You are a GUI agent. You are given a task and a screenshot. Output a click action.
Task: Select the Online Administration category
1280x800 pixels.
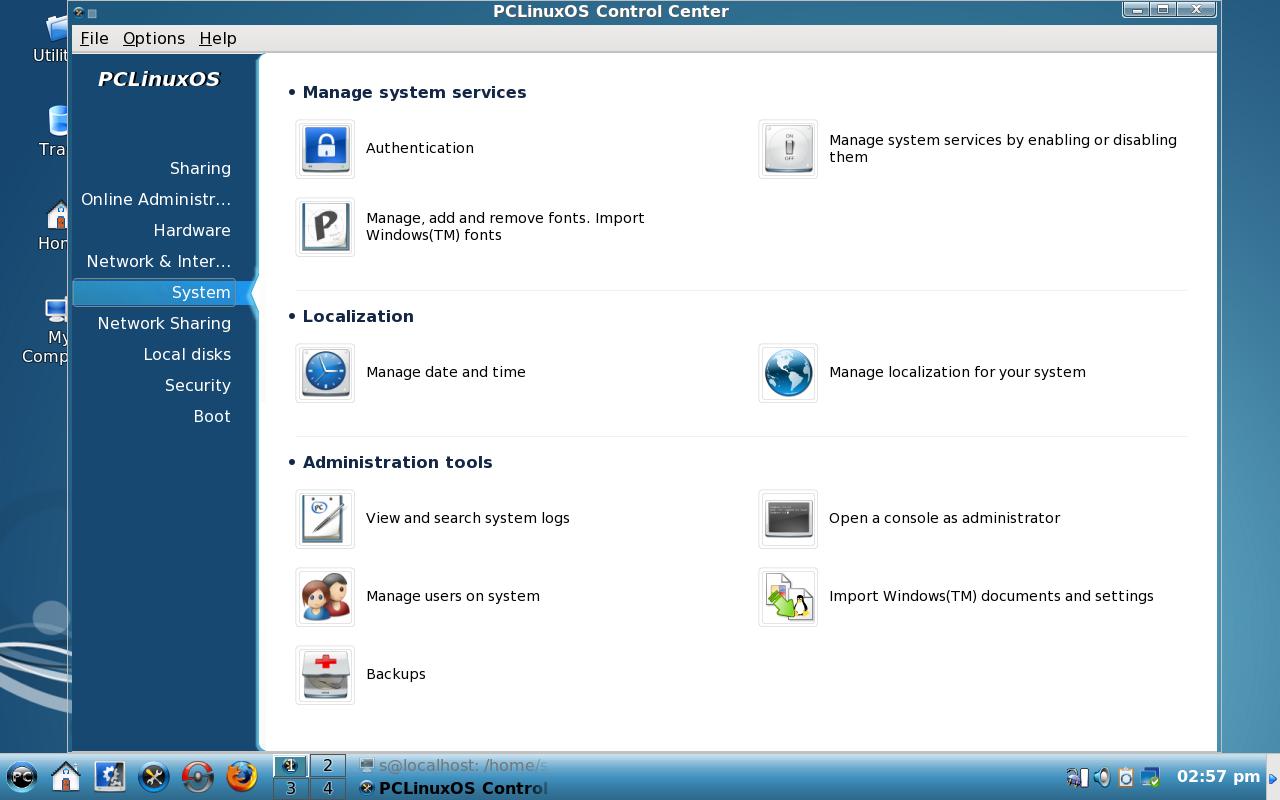(x=156, y=199)
